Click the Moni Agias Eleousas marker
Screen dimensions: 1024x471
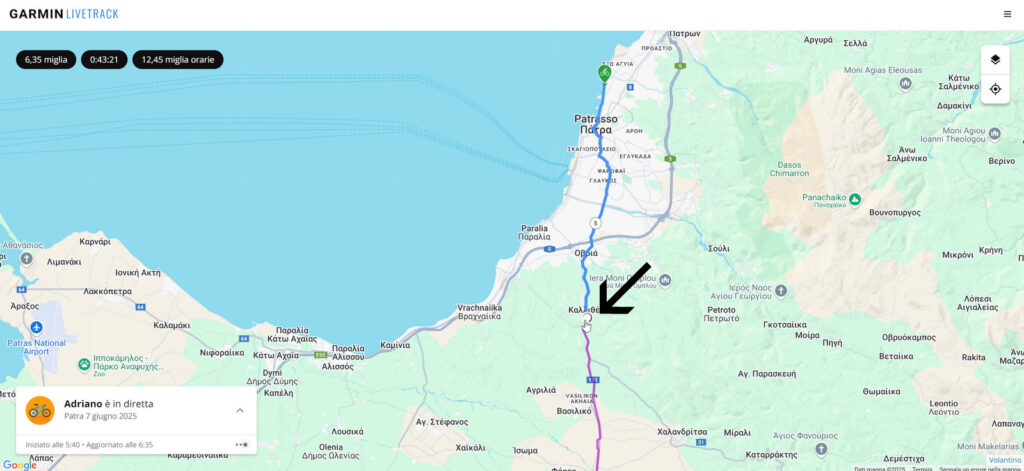point(905,84)
